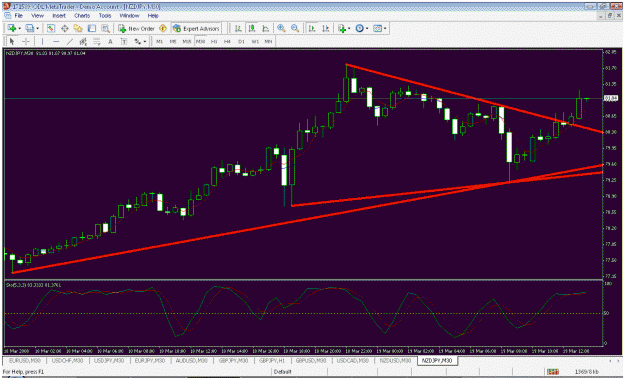Expand the Profiles dropdown arrow
This screenshot has width=625, height=378.
(37, 28)
